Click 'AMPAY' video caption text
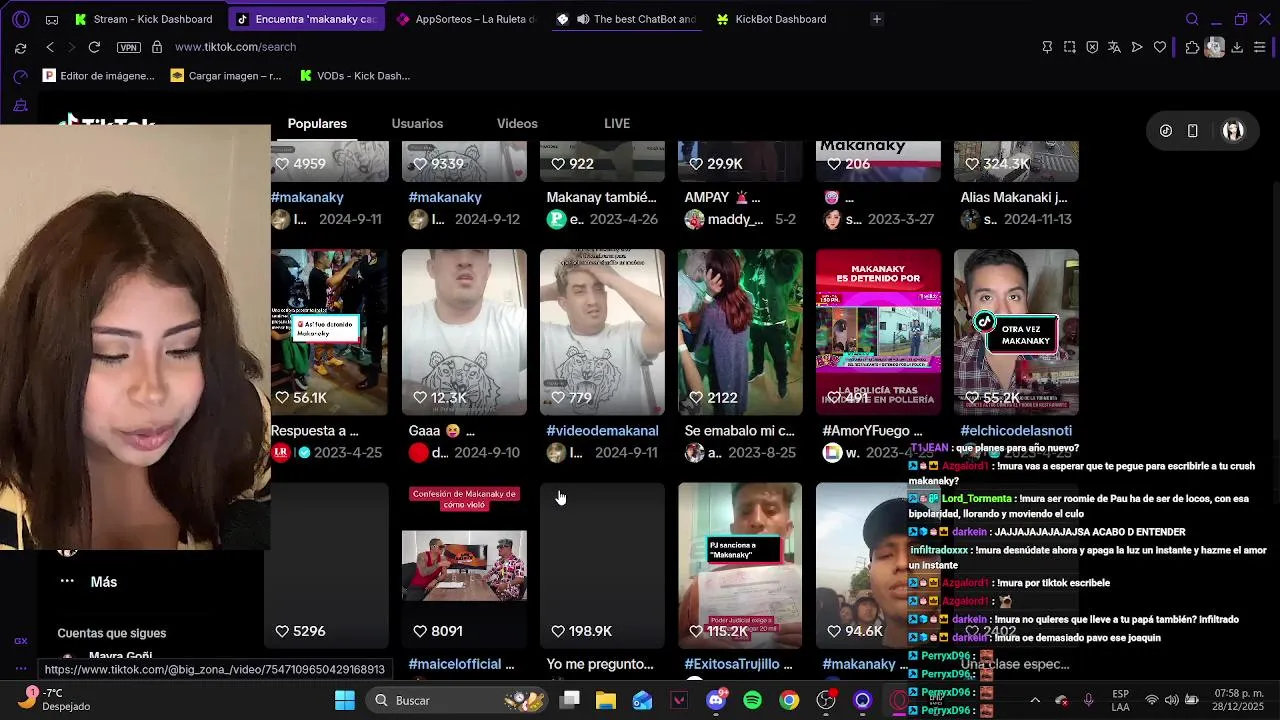Viewport: 1280px width, 720px height. [x=722, y=197]
